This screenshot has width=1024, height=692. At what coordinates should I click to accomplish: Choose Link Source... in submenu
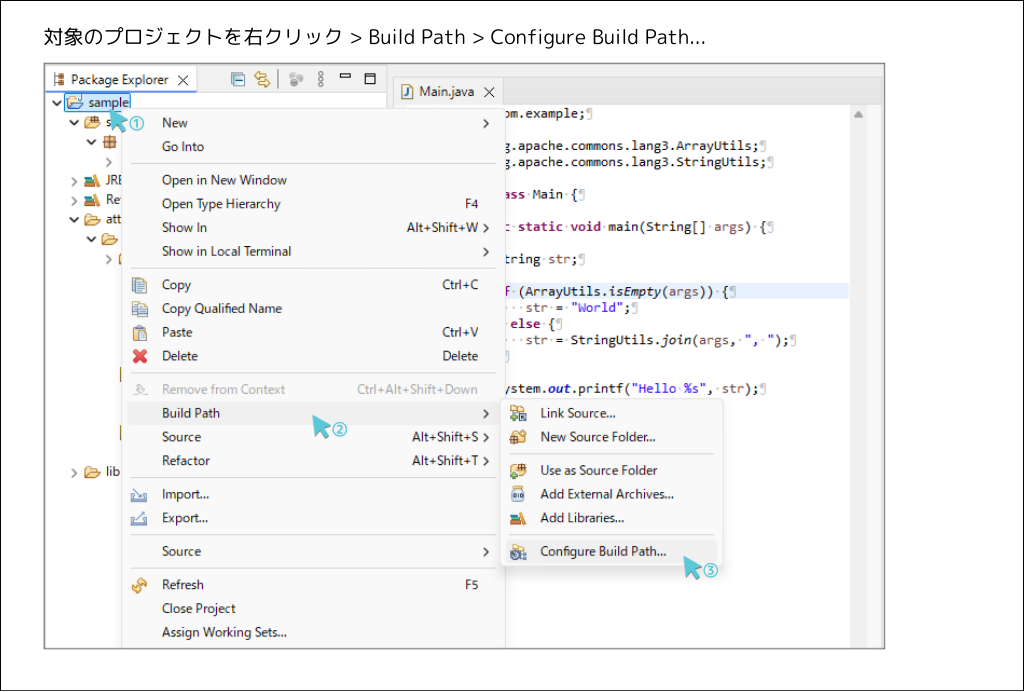(611, 413)
